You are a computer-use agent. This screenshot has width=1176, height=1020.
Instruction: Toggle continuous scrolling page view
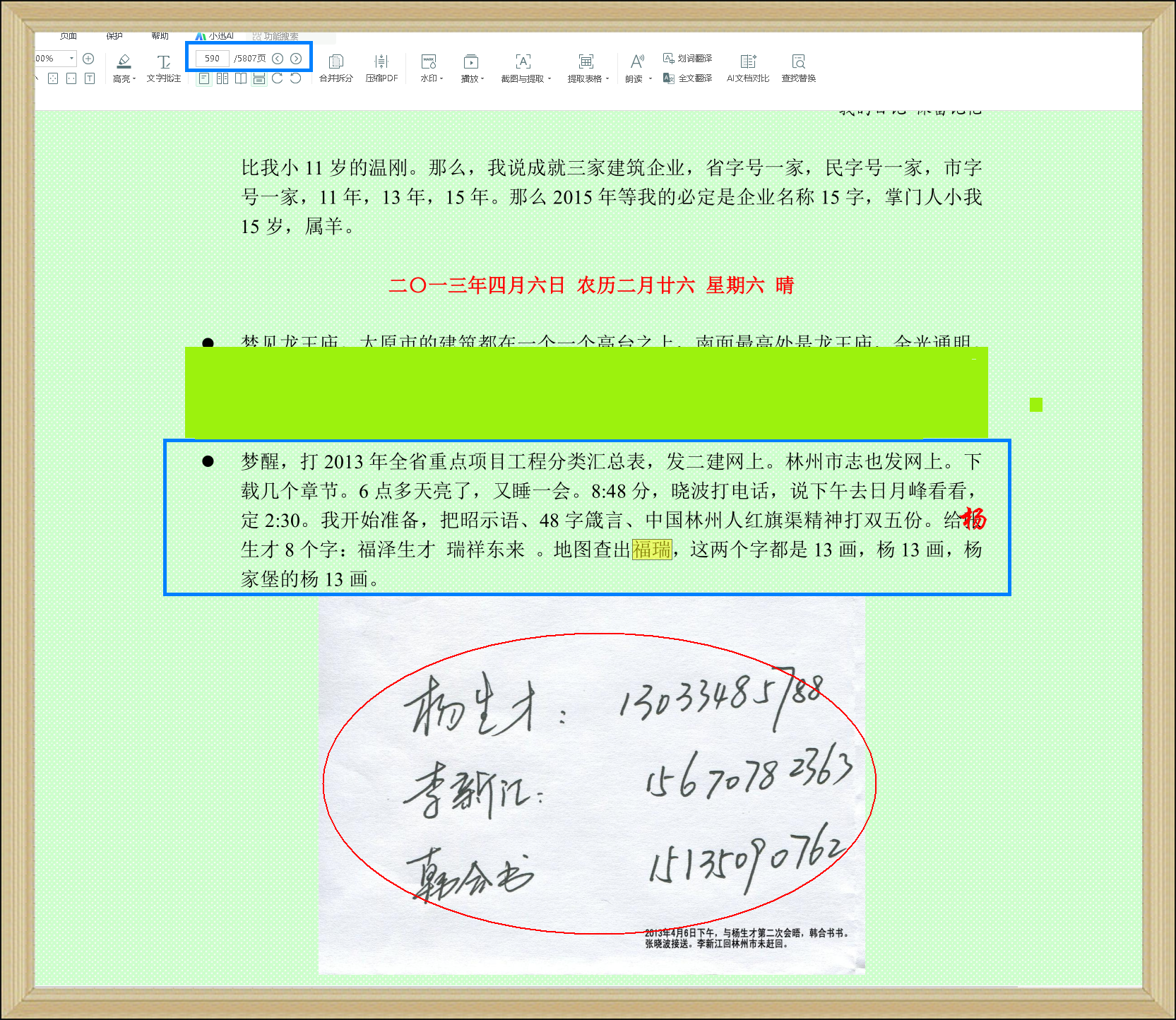click(259, 78)
